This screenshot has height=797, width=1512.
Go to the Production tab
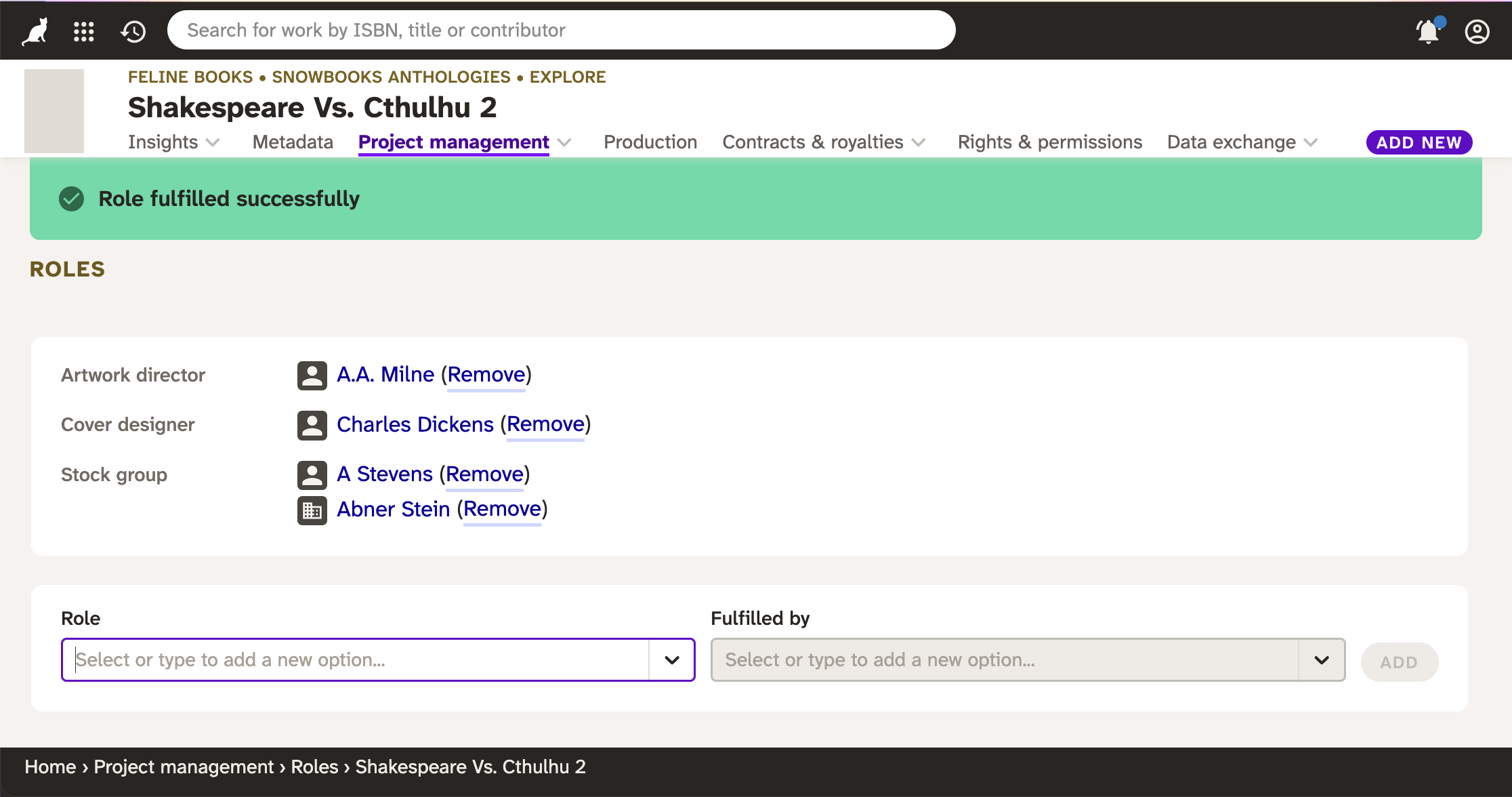pyautogui.click(x=650, y=142)
